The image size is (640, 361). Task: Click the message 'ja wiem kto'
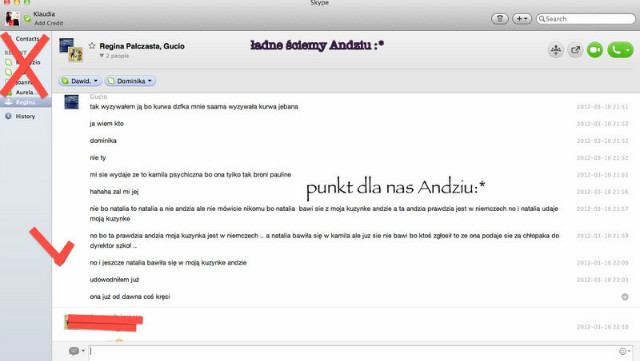pyautogui.click(x=107, y=123)
